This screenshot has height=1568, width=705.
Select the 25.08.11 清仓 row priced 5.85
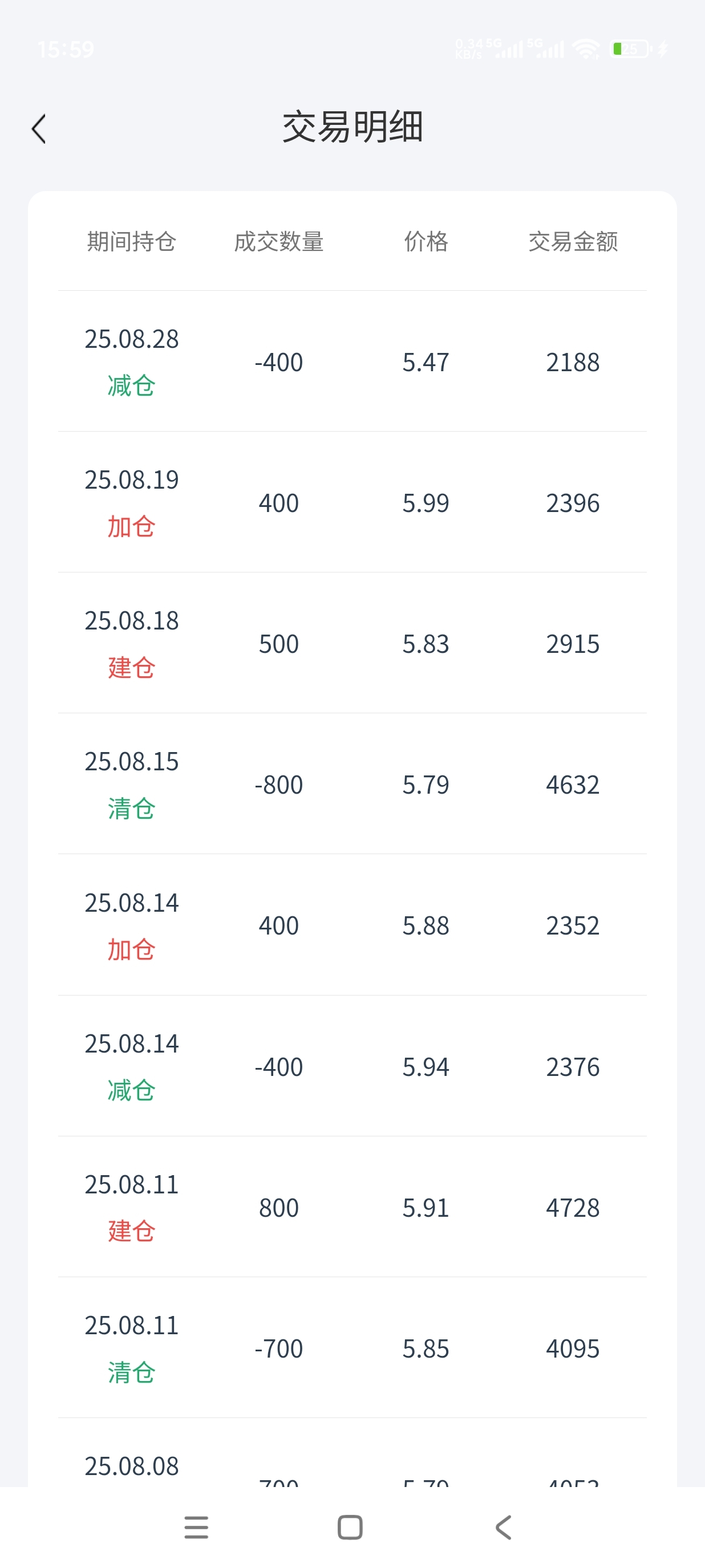(352, 1348)
